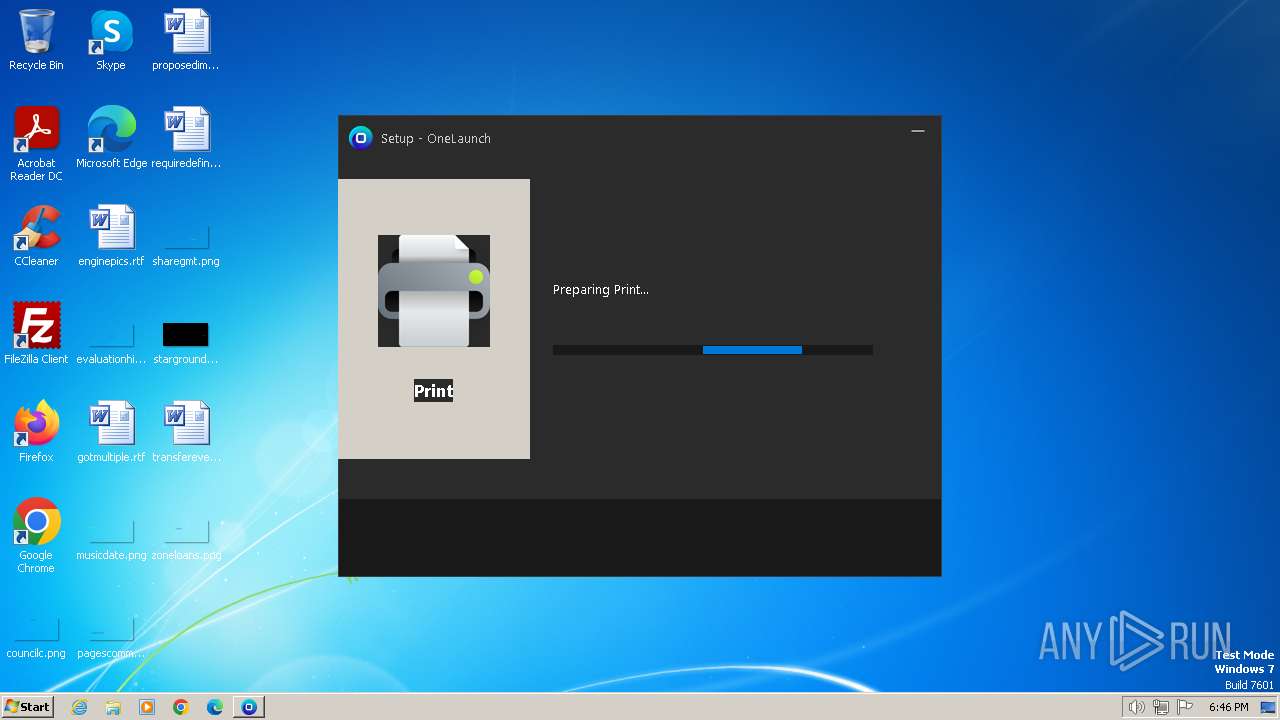Click the printer image in the setup window
Screen dimensions: 1280x720
click(x=434, y=291)
